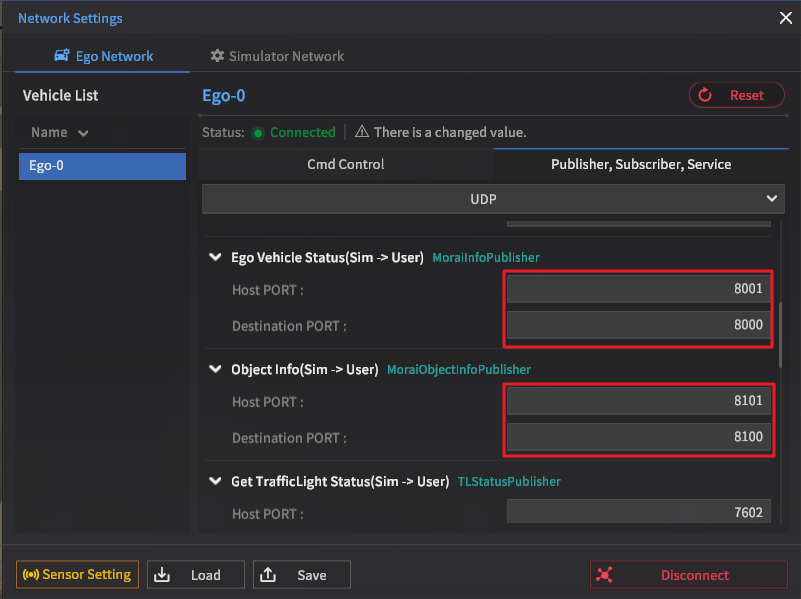Image resolution: width=801 pixels, height=599 pixels.
Task: Sort vehicle list by Name
Action: pyautogui.click(x=59, y=132)
